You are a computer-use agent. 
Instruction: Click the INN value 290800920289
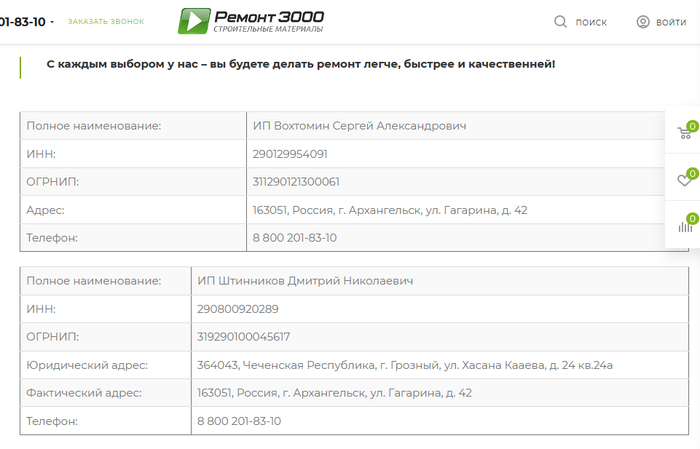coord(237,309)
